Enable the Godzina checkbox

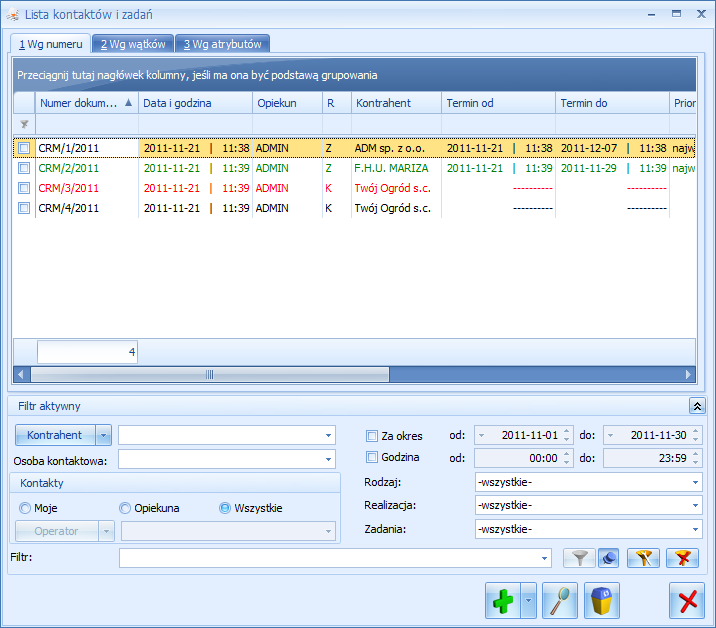click(372, 457)
